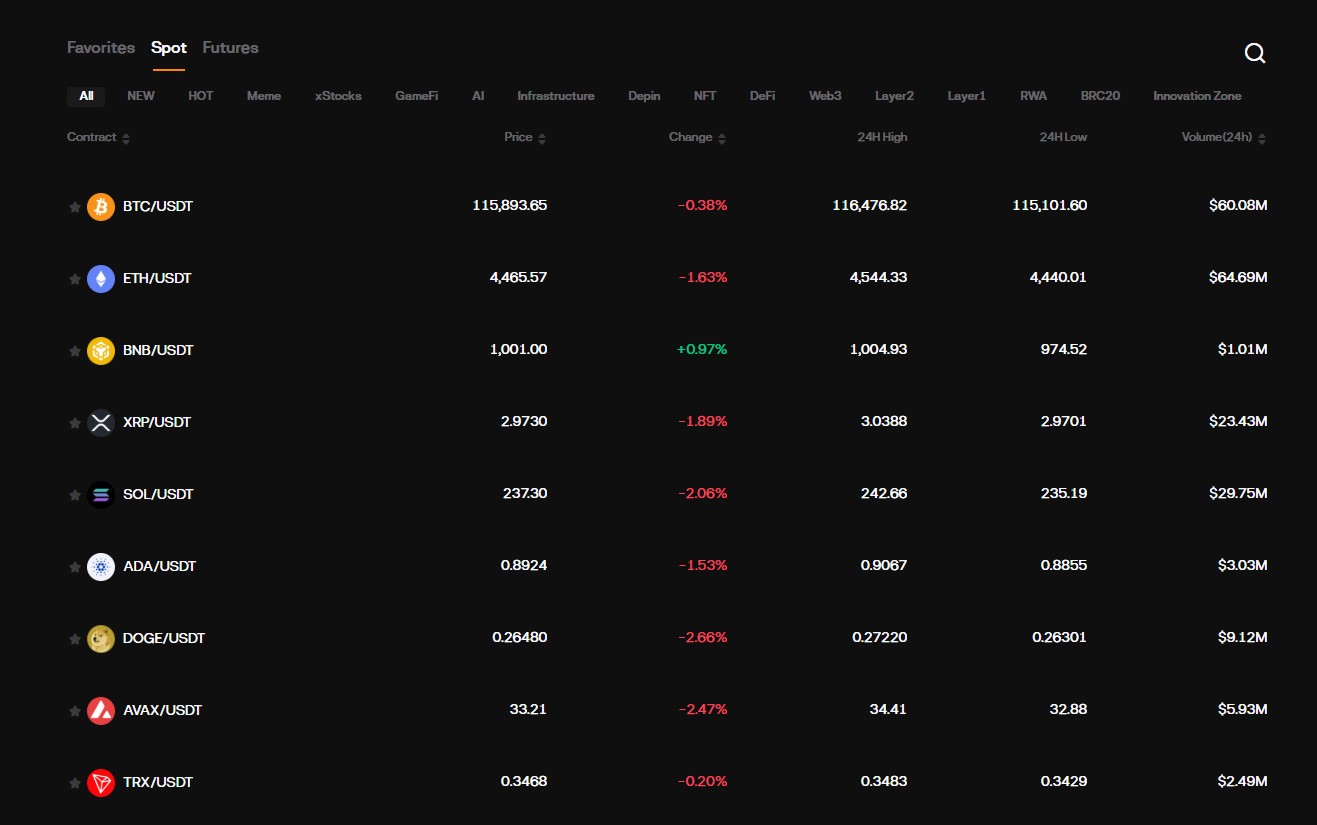This screenshot has height=825, width=1317.
Task: Select the HOT category filter
Action: click(x=200, y=95)
